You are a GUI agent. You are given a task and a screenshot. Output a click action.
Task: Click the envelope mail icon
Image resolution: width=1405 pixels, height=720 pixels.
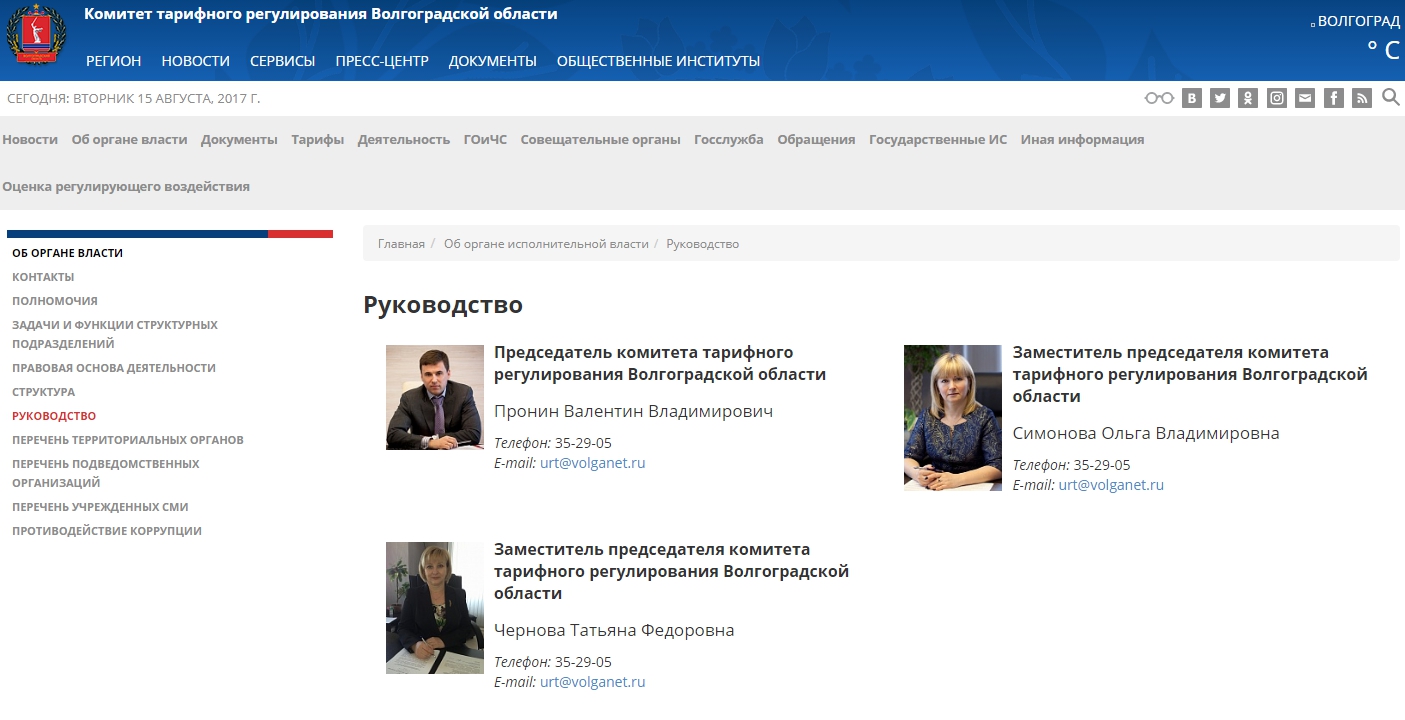[1305, 98]
